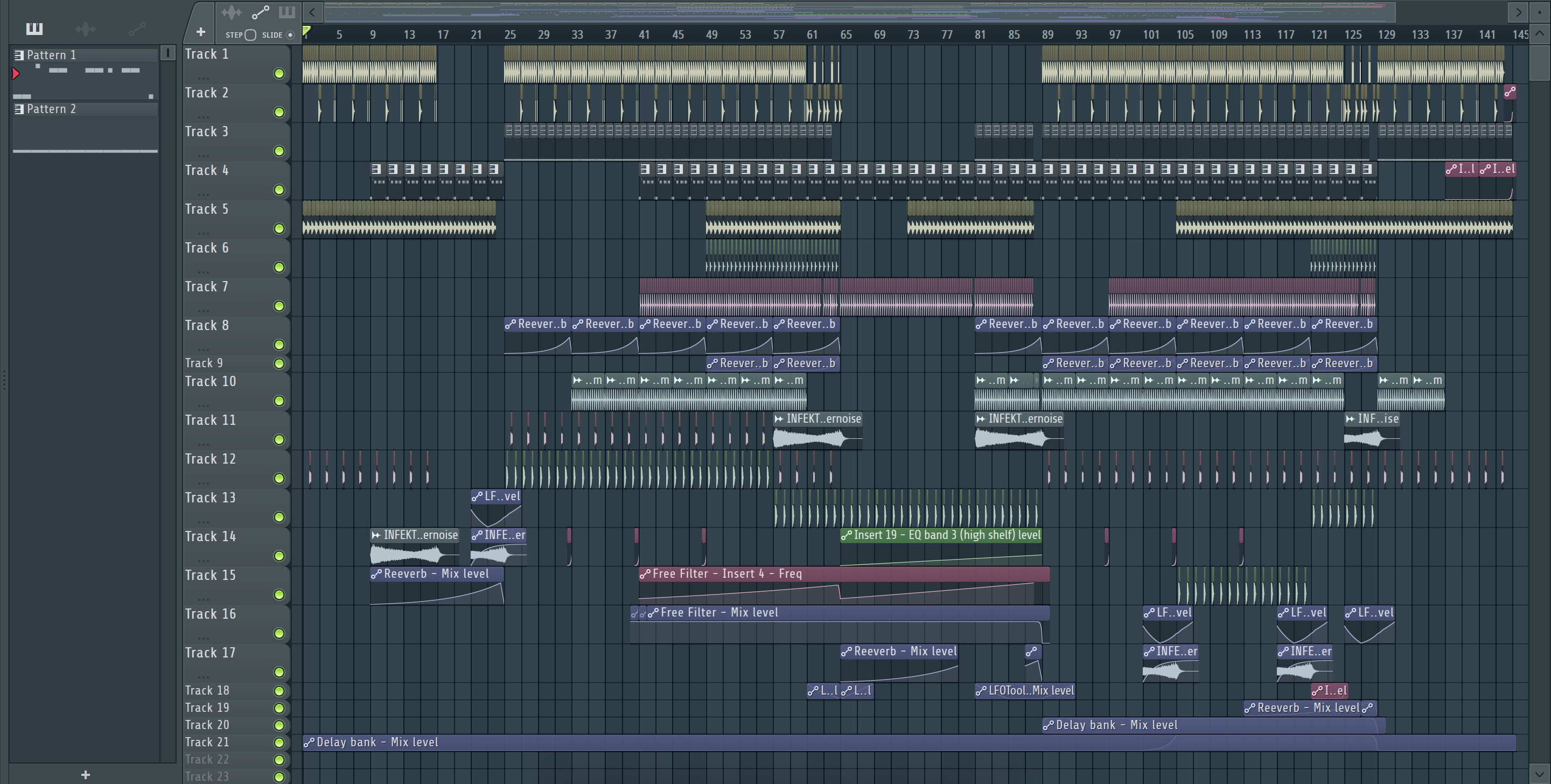Click the Pattern 2 piano-roll icon
This screenshot has width=1551, height=784.
[19, 109]
